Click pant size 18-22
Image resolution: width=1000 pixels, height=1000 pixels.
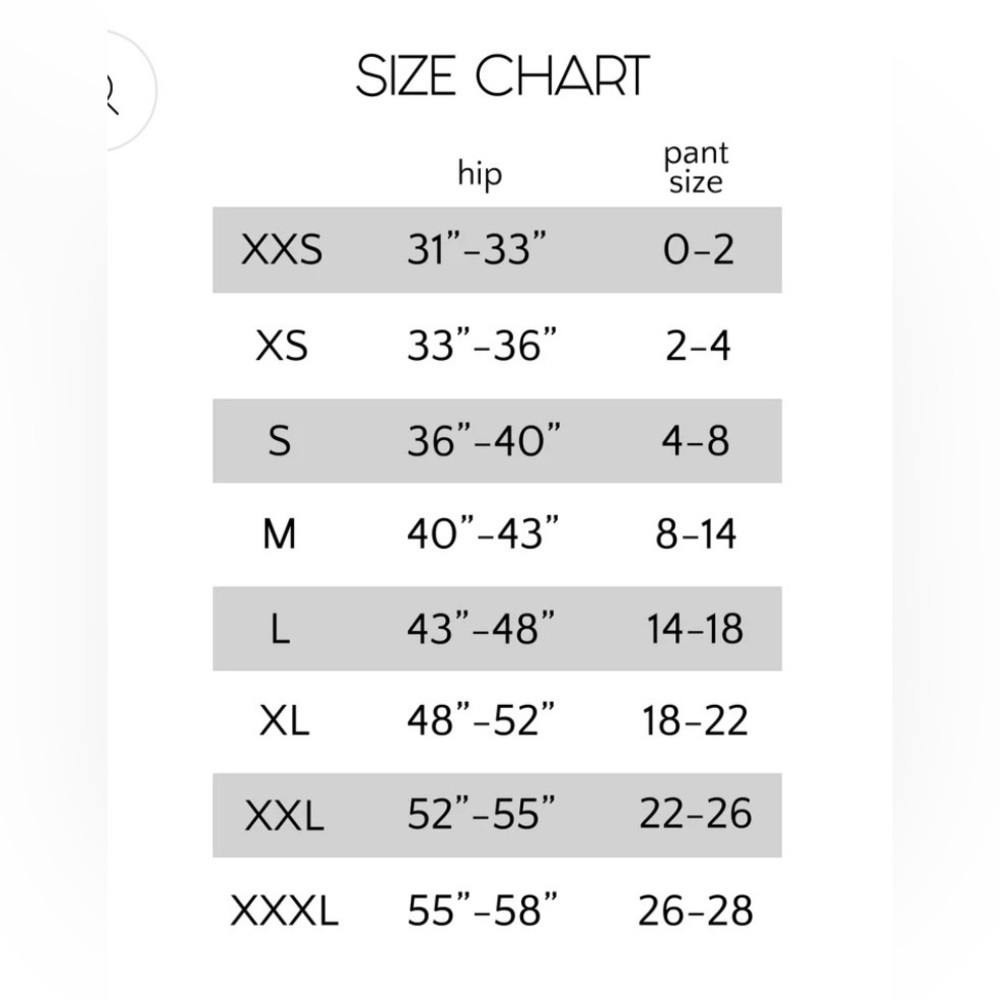[x=696, y=721]
